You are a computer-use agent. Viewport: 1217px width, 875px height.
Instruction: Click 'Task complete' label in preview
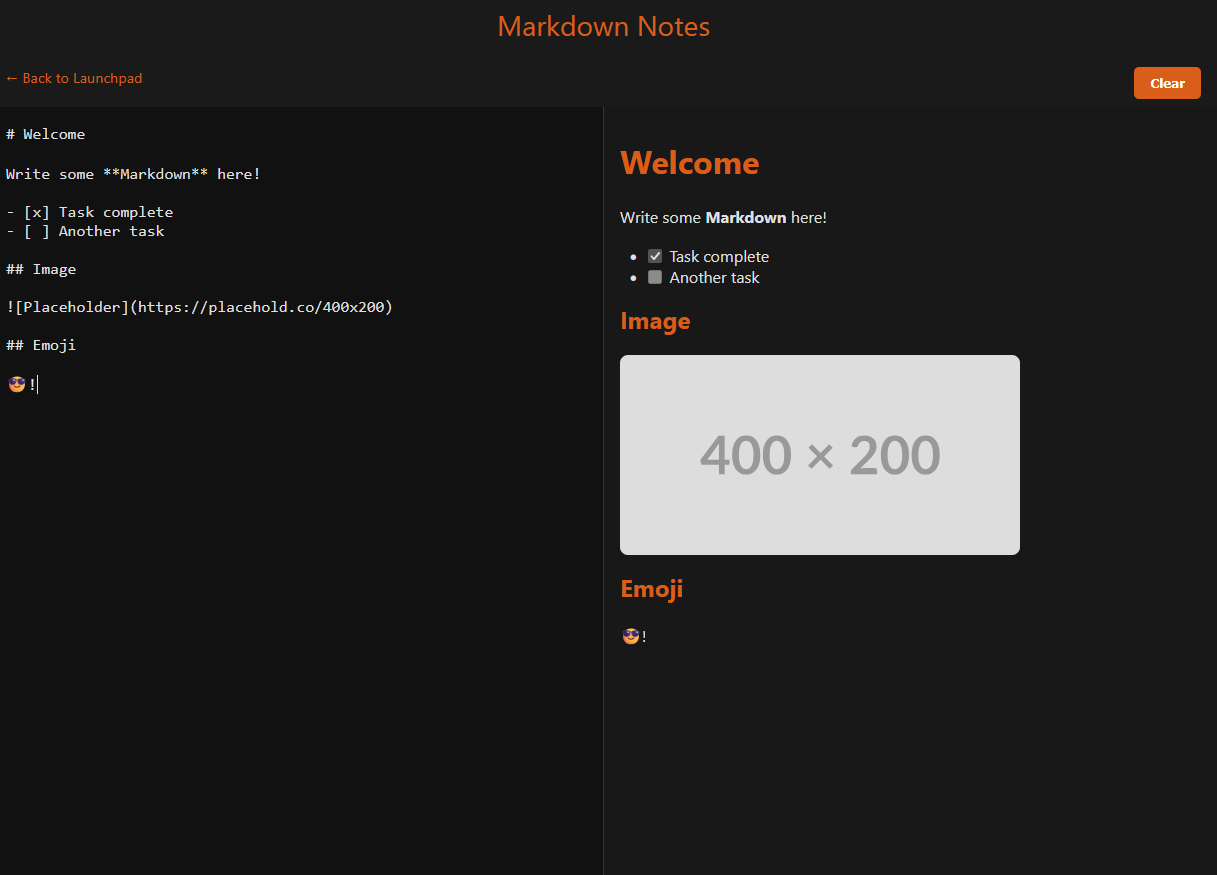tap(719, 257)
